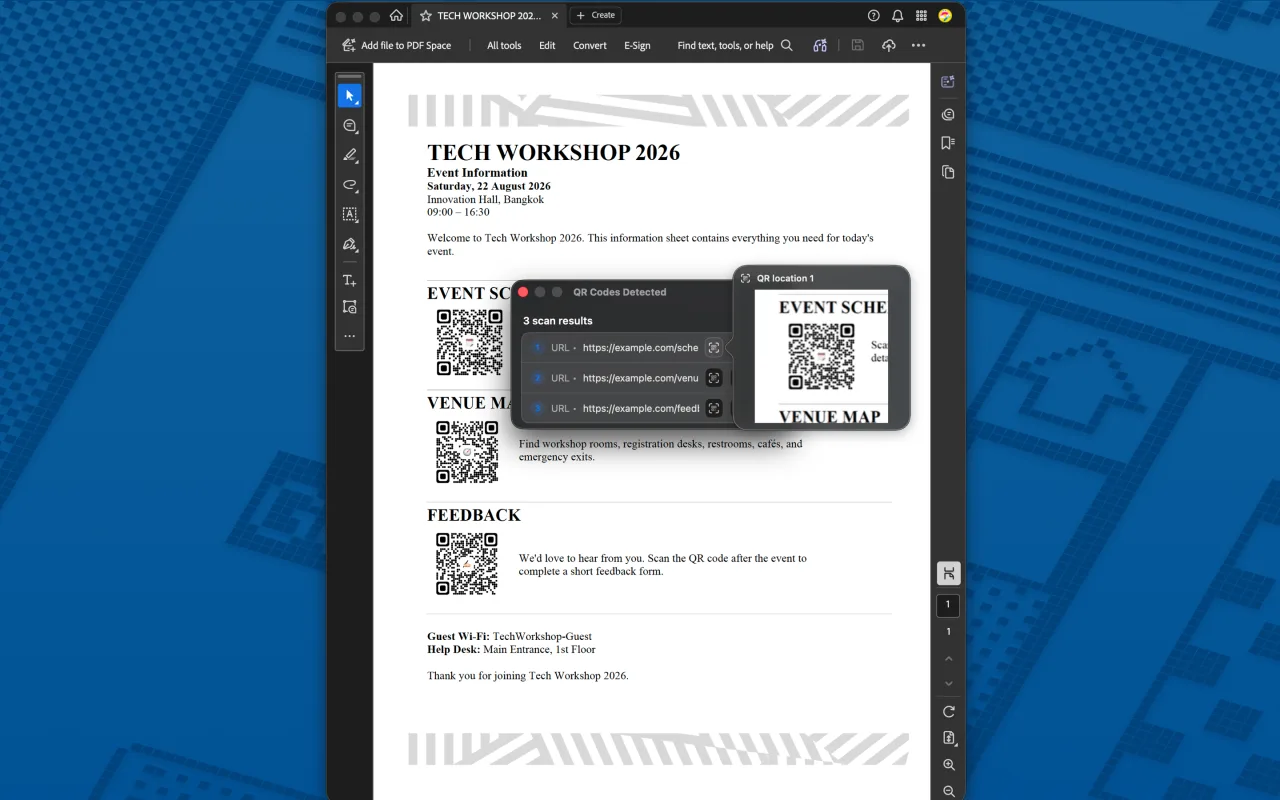Locate QR code for feedback result 3
Image resolution: width=1280 pixels, height=800 pixels.
[x=713, y=408]
